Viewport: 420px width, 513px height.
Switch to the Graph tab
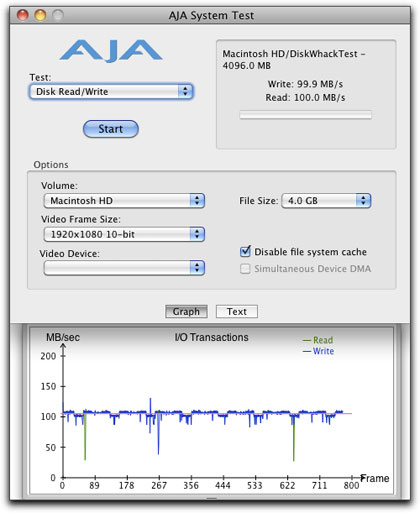[186, 312]
